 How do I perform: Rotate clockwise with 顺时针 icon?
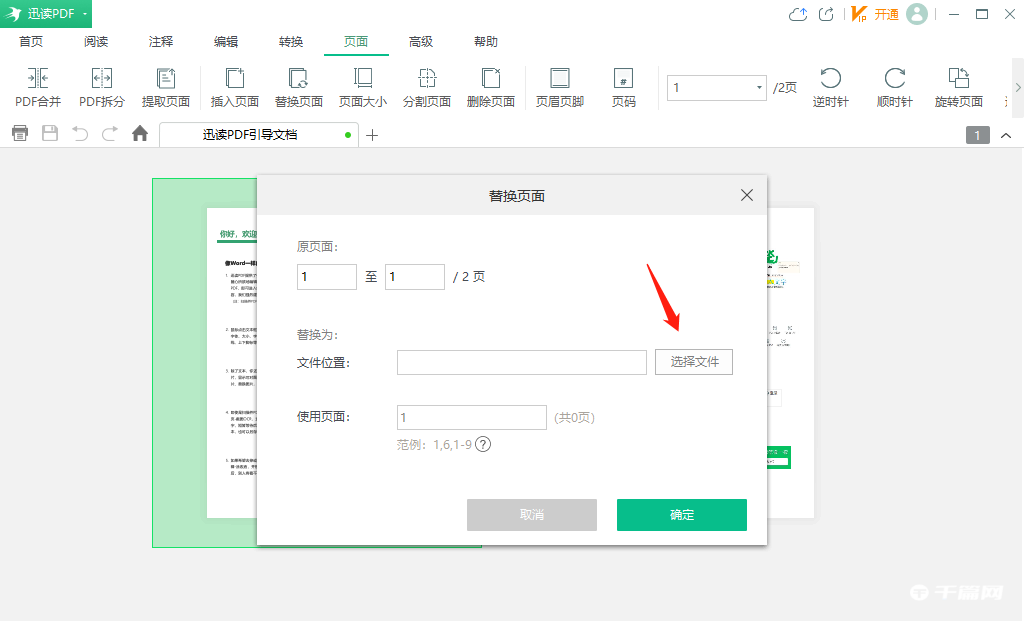(893, 87)
